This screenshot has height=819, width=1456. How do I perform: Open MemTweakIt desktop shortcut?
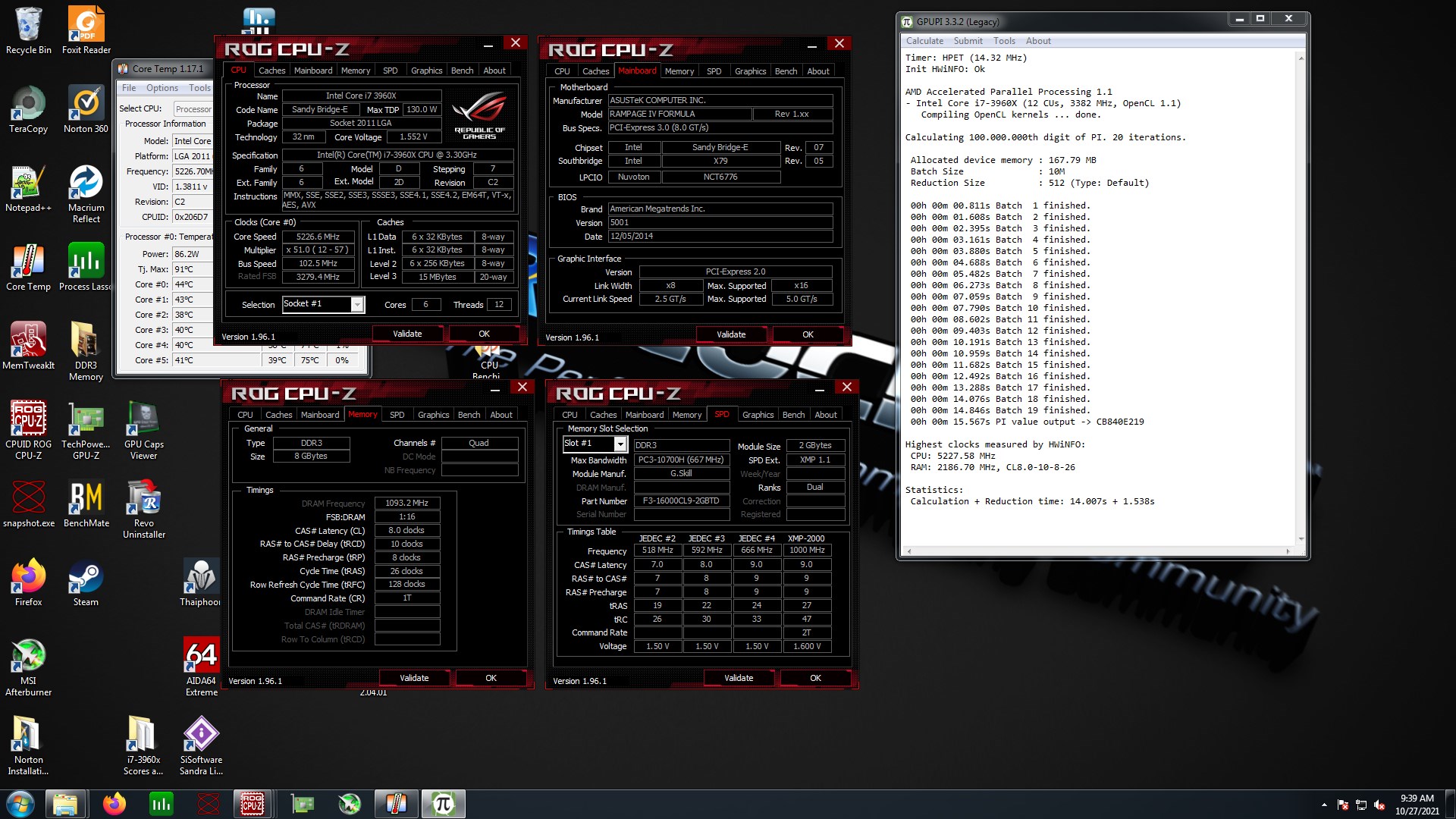click(x=29, y=346)
